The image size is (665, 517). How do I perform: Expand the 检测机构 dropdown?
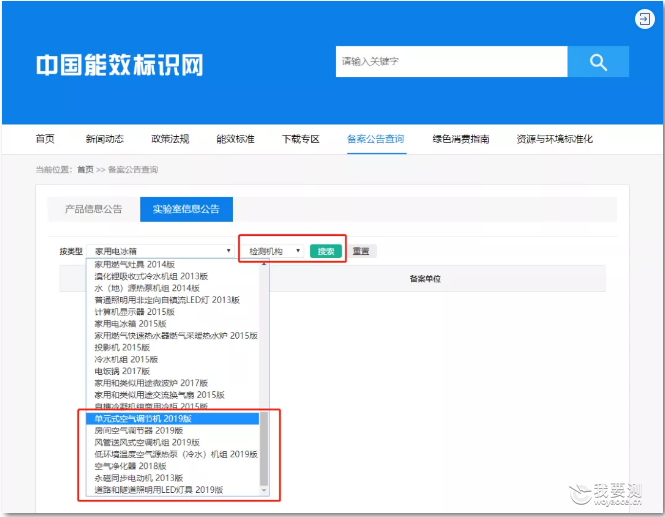273,251
